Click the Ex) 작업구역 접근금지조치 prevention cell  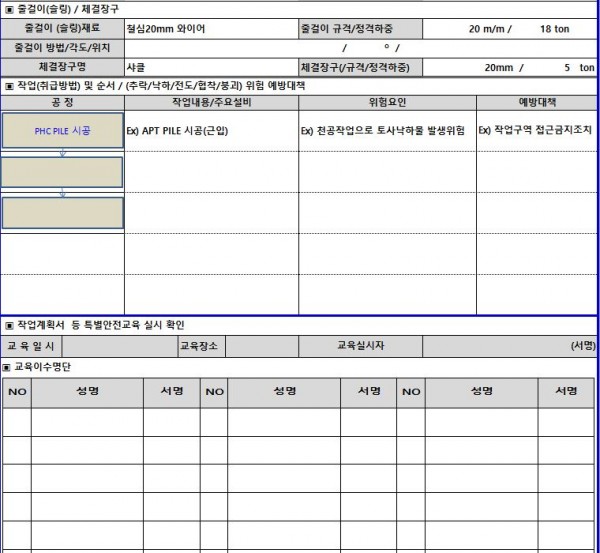(536, 131)
